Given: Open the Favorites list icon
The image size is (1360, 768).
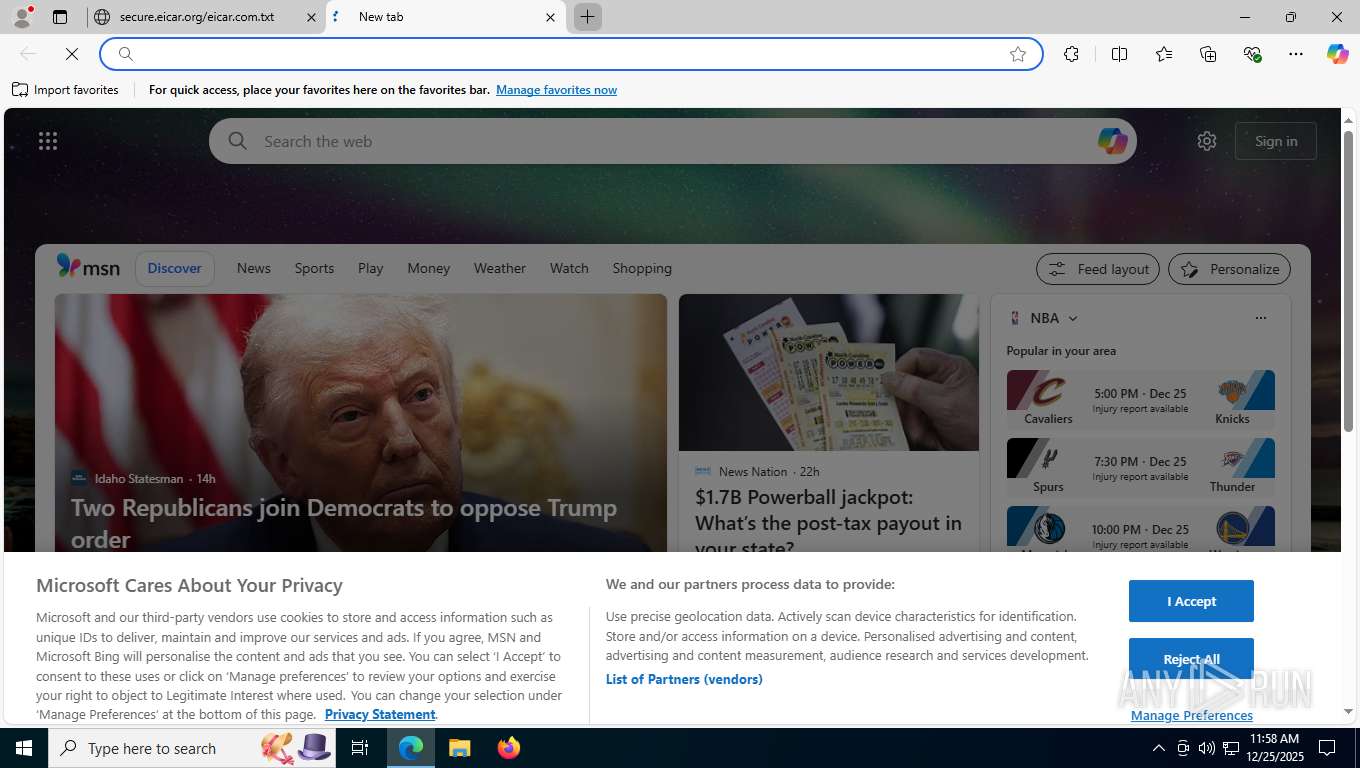Looking at the screenshot, I should (1164, 54).
